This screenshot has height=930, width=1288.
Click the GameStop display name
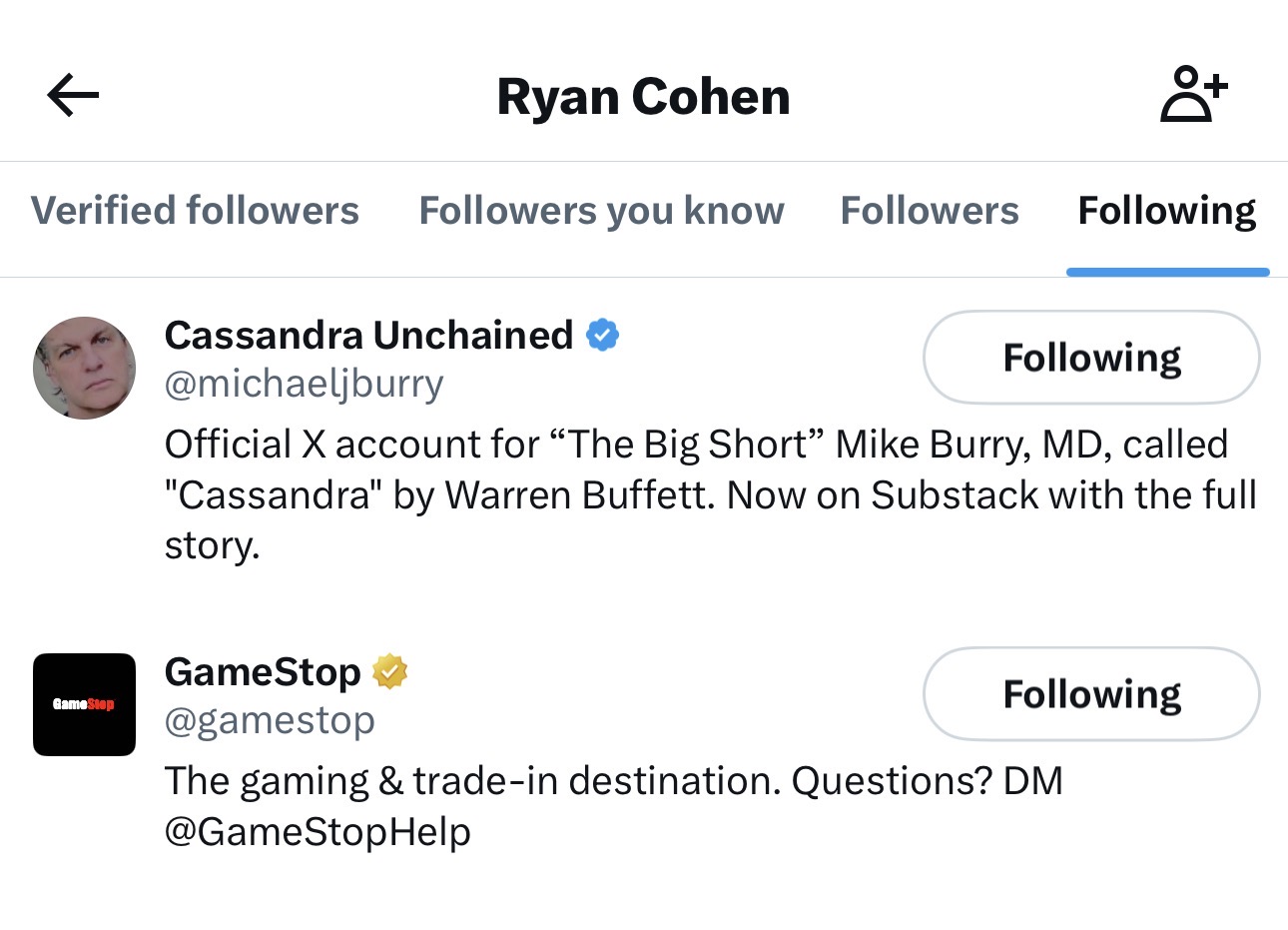click(262, 672)
